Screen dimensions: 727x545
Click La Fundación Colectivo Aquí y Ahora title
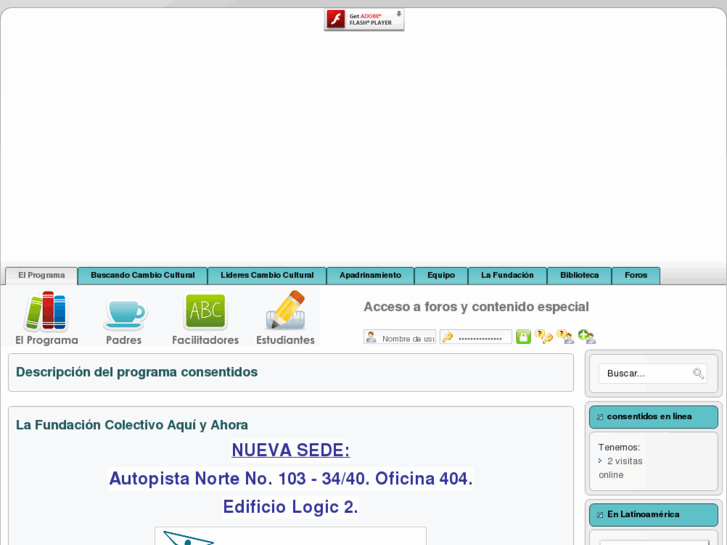point(132,425)
